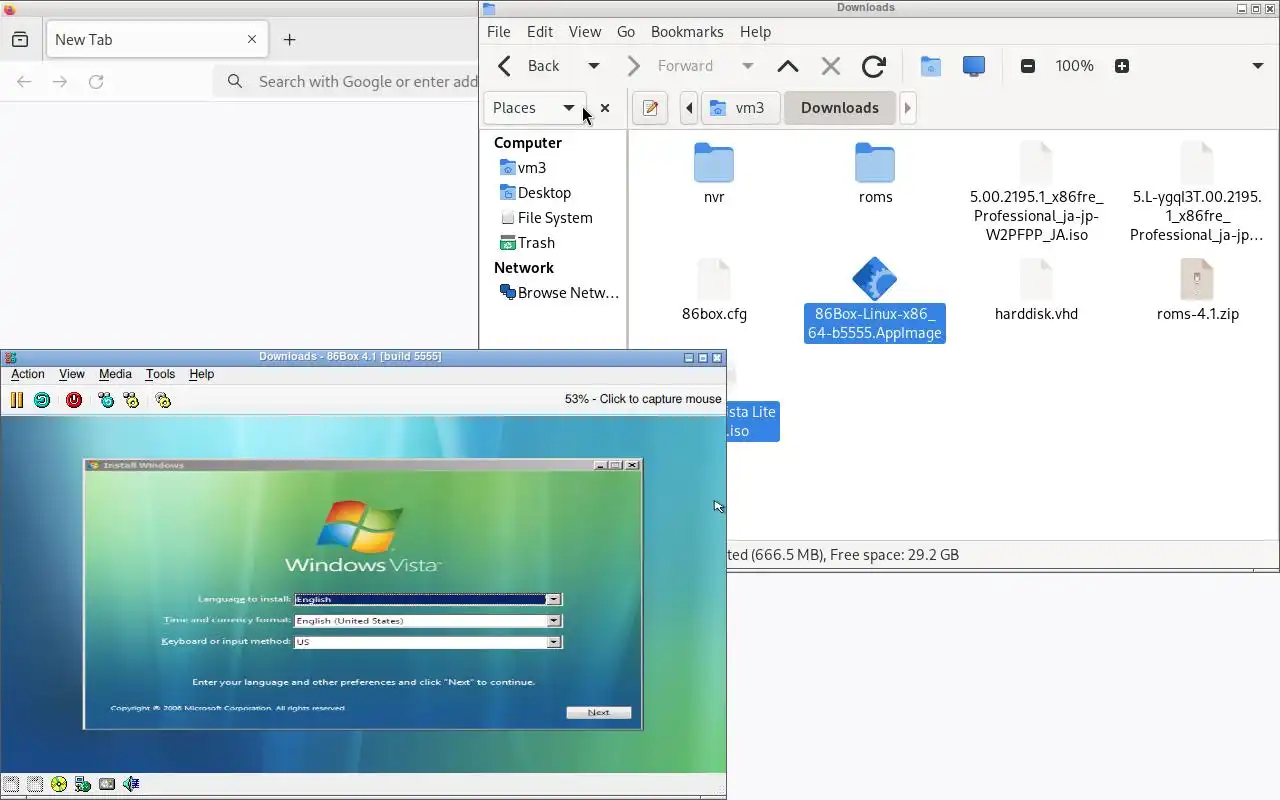Open 86Box settings gear icon
This screenshot has width=1280, height=800.
tap(163, 400)
